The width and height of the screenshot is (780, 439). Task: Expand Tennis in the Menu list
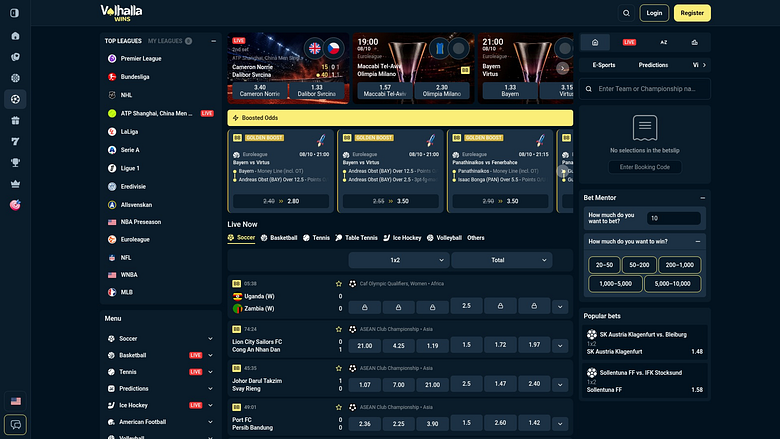pos(210,372)
